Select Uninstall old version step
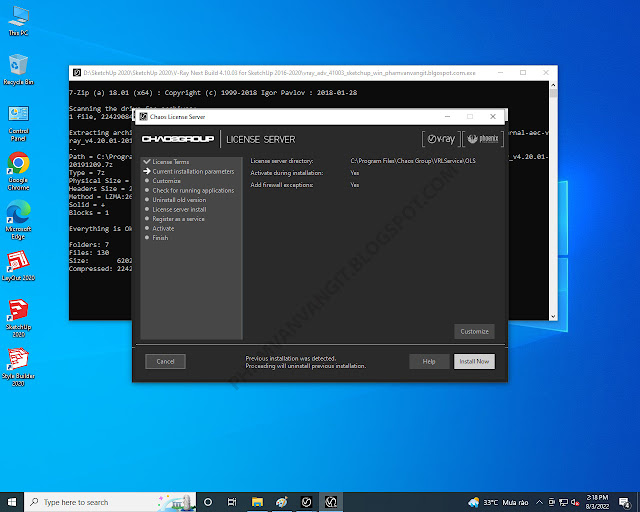The image size is (640, 512). (179, 200)
